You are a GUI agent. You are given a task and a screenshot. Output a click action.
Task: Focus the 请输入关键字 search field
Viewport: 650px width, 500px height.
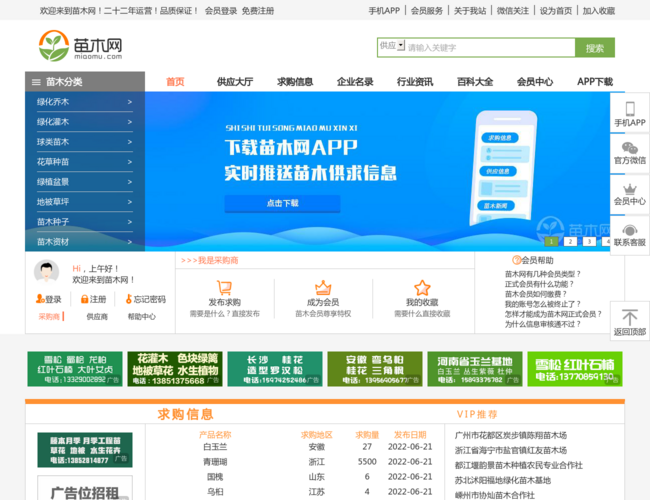(x=490, y=48)
